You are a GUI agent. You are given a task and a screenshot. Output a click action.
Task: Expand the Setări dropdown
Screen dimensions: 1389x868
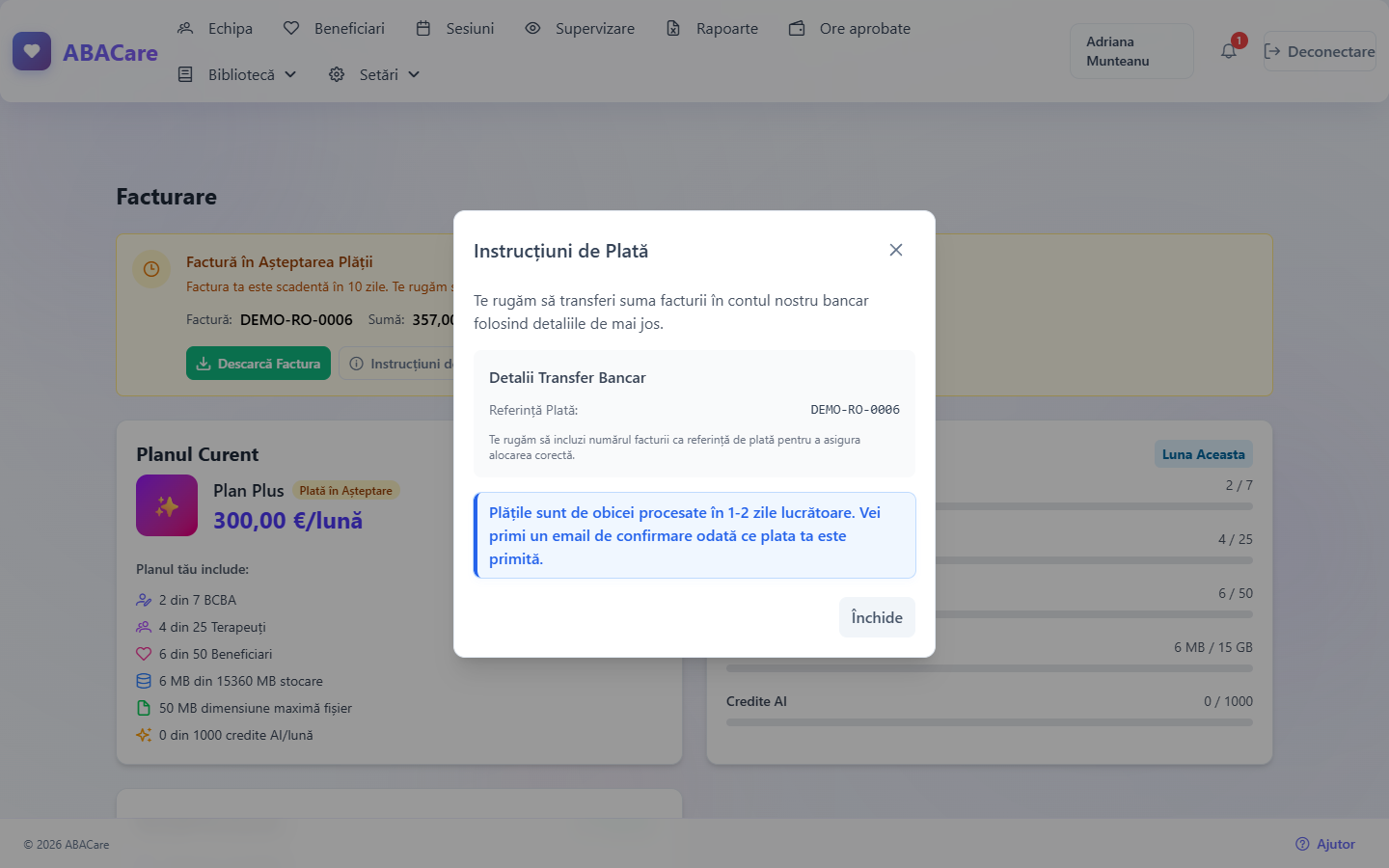374,74
